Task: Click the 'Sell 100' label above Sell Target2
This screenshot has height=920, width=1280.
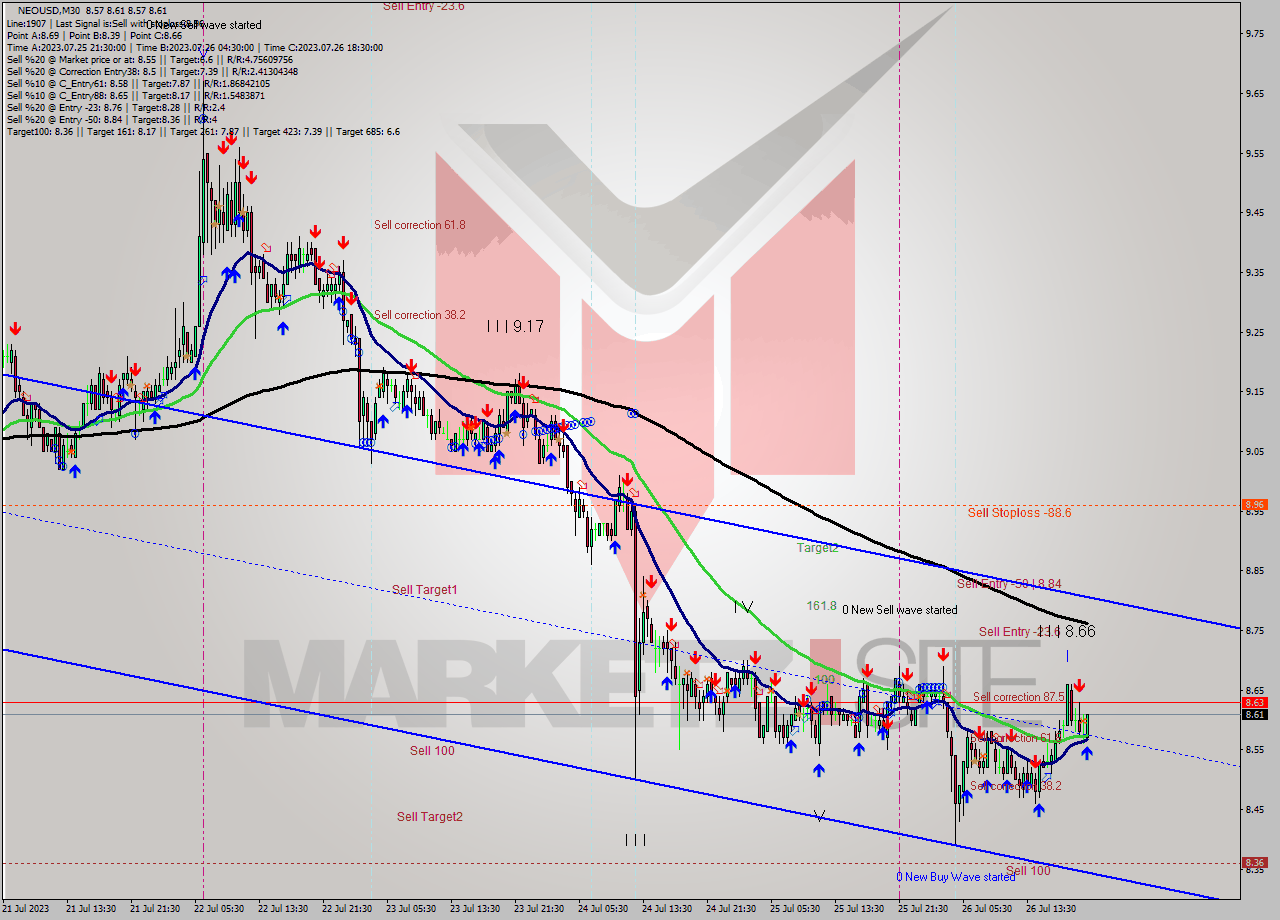Action: pyautogui.click(x=432, y=751)
